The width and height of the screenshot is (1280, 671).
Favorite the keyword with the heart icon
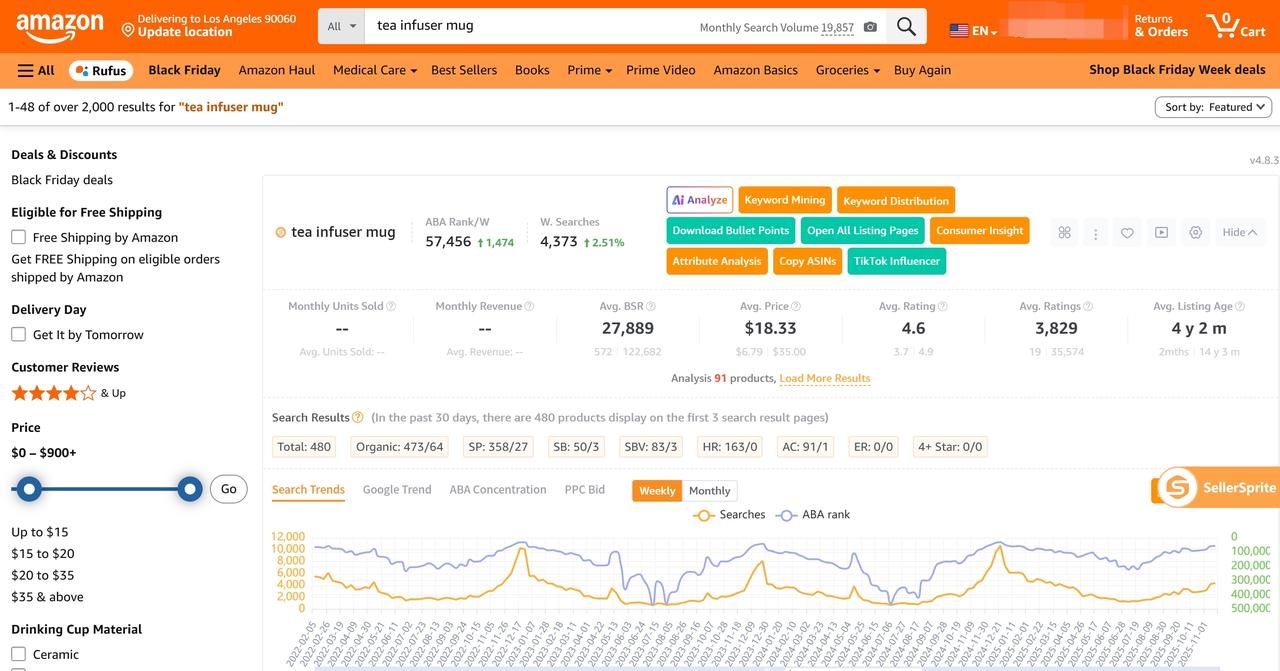(x=1127, y=232)
